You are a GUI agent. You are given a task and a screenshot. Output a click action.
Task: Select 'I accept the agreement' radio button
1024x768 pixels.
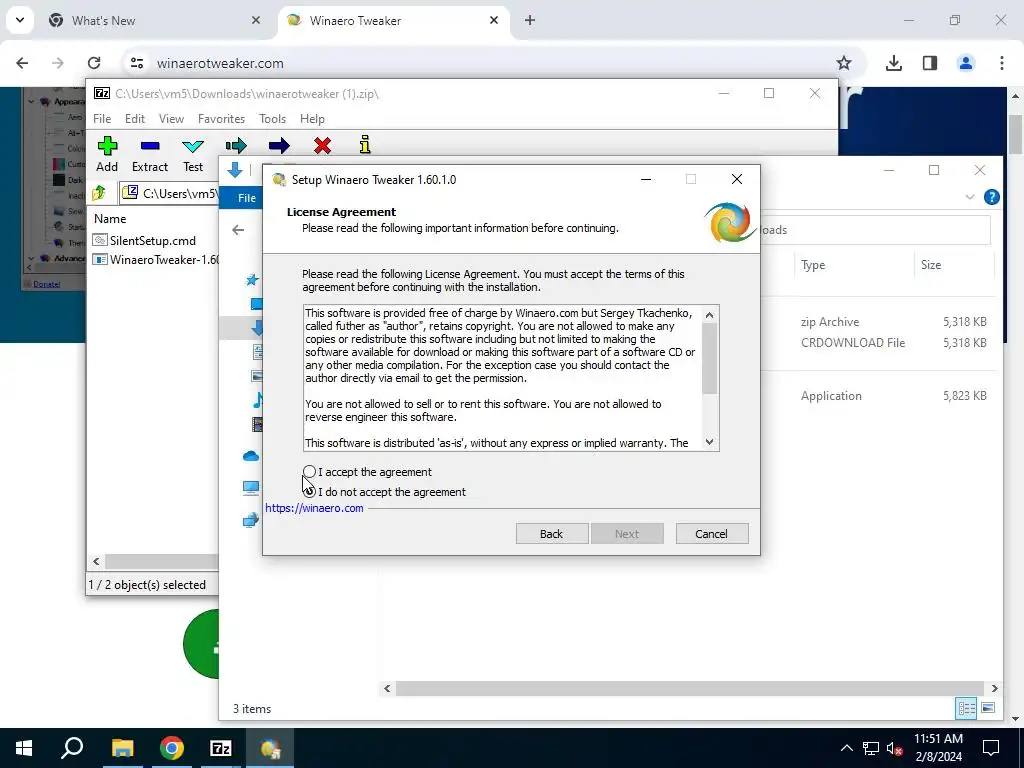(x=310, y=472)
